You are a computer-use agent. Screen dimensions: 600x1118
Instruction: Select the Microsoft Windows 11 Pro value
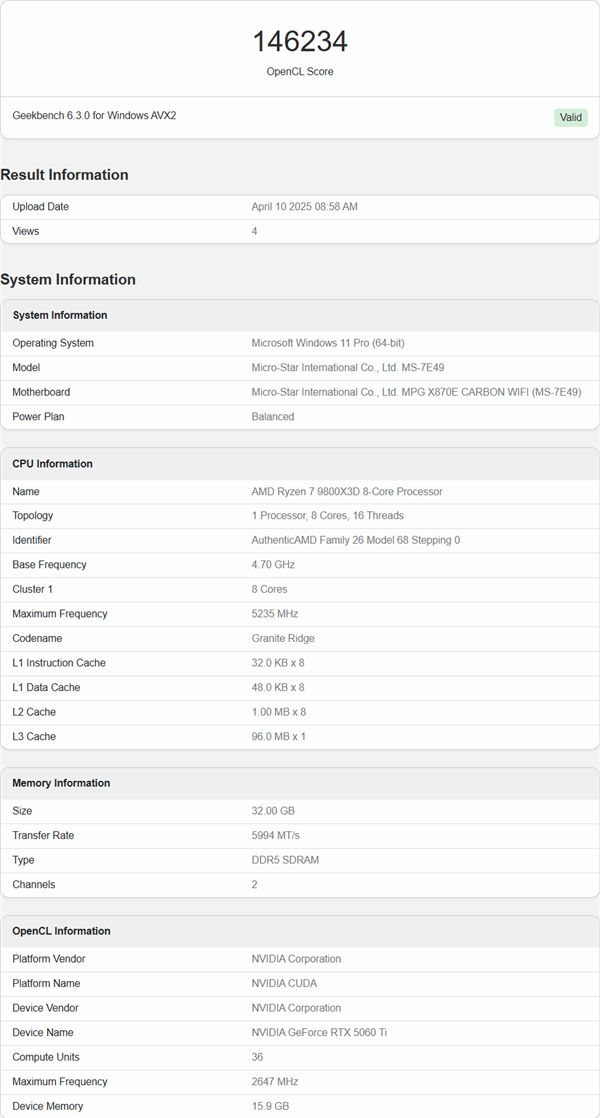[327, 343]
